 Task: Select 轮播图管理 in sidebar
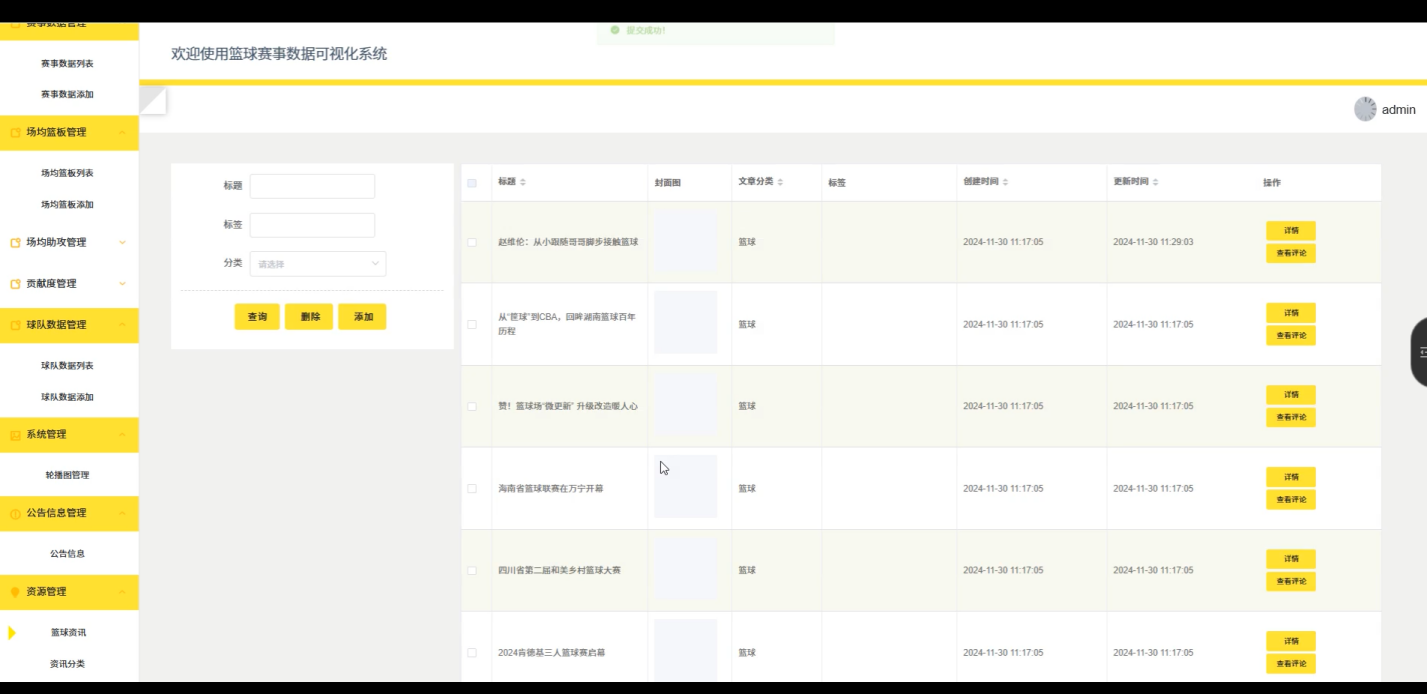click(67, 475)
